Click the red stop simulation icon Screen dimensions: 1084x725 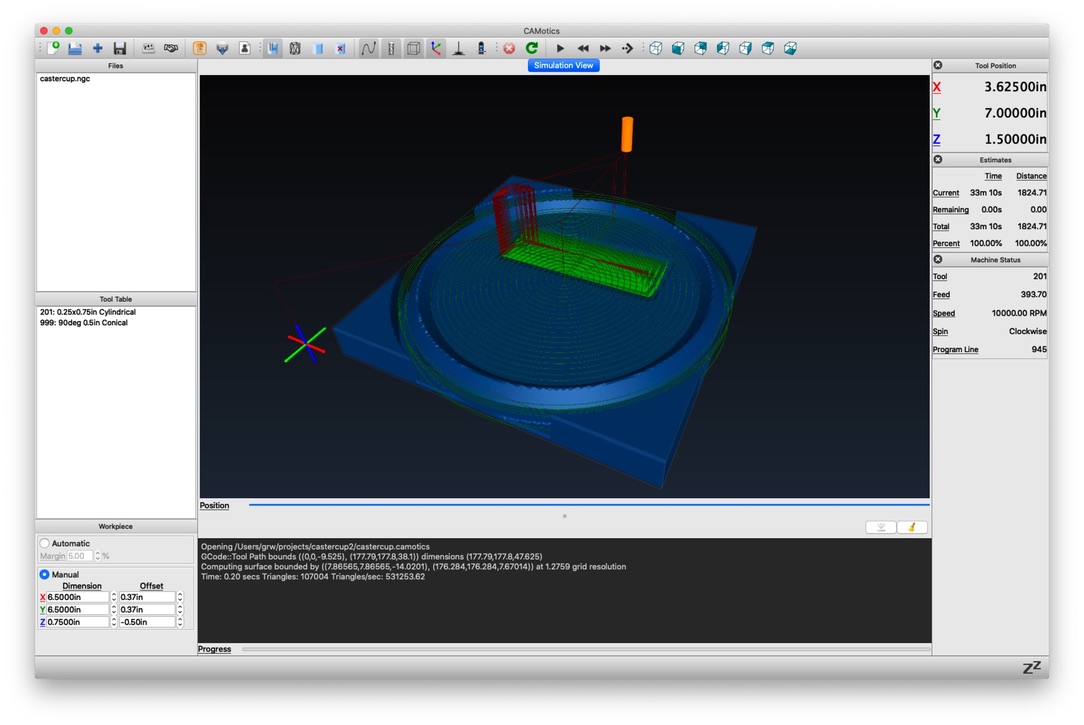[x=510, y=48]
